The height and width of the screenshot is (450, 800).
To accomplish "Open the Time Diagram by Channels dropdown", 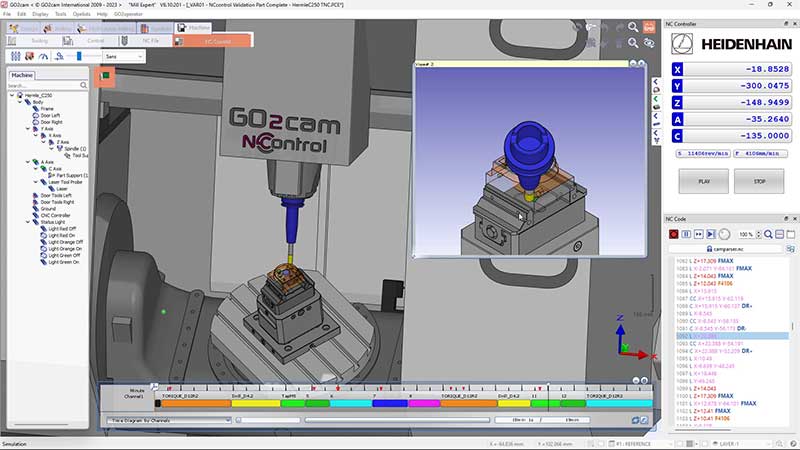I will tap(226, 420).
